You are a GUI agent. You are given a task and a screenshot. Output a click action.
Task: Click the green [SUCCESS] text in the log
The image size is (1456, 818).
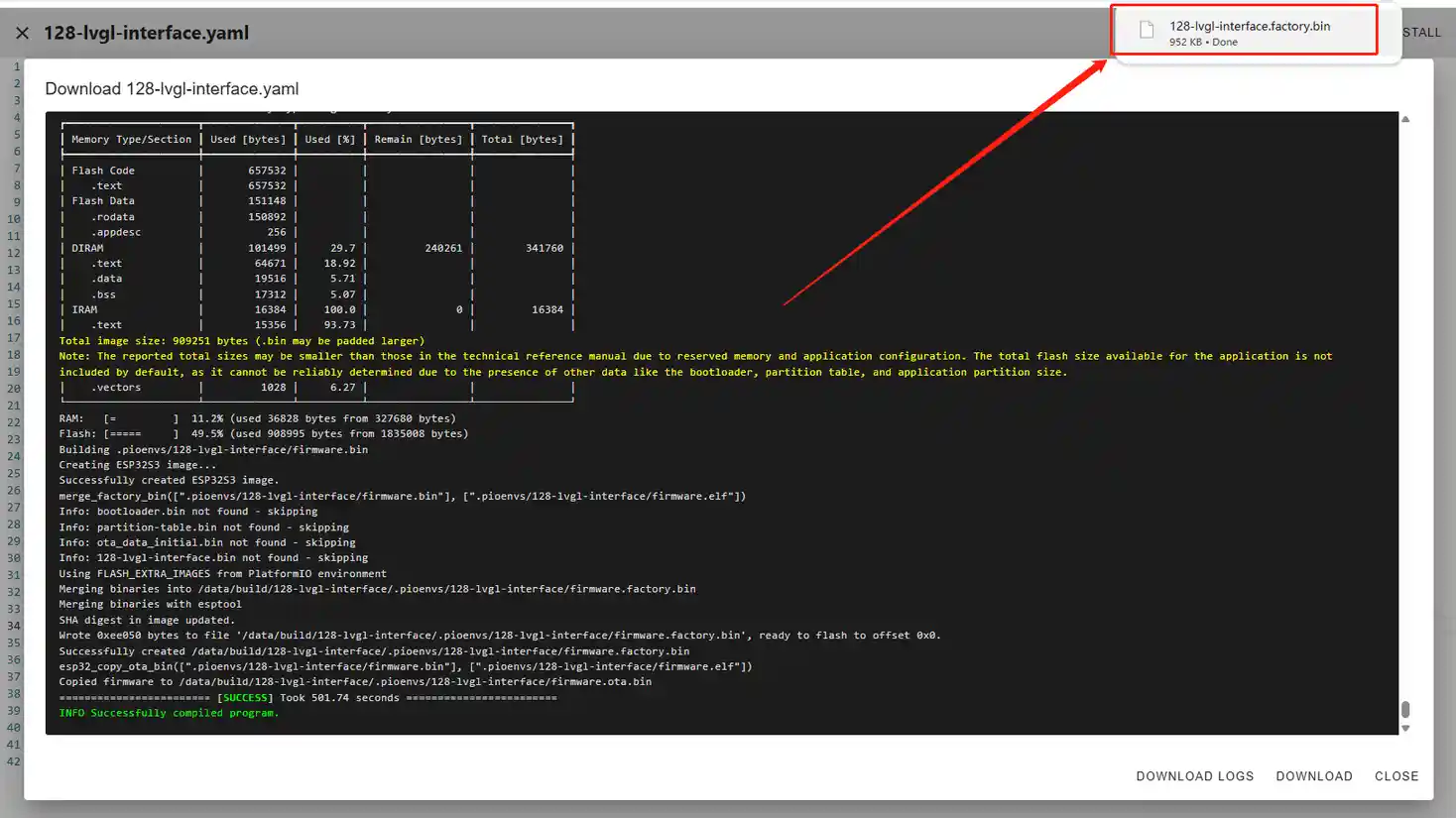[244, 698]
